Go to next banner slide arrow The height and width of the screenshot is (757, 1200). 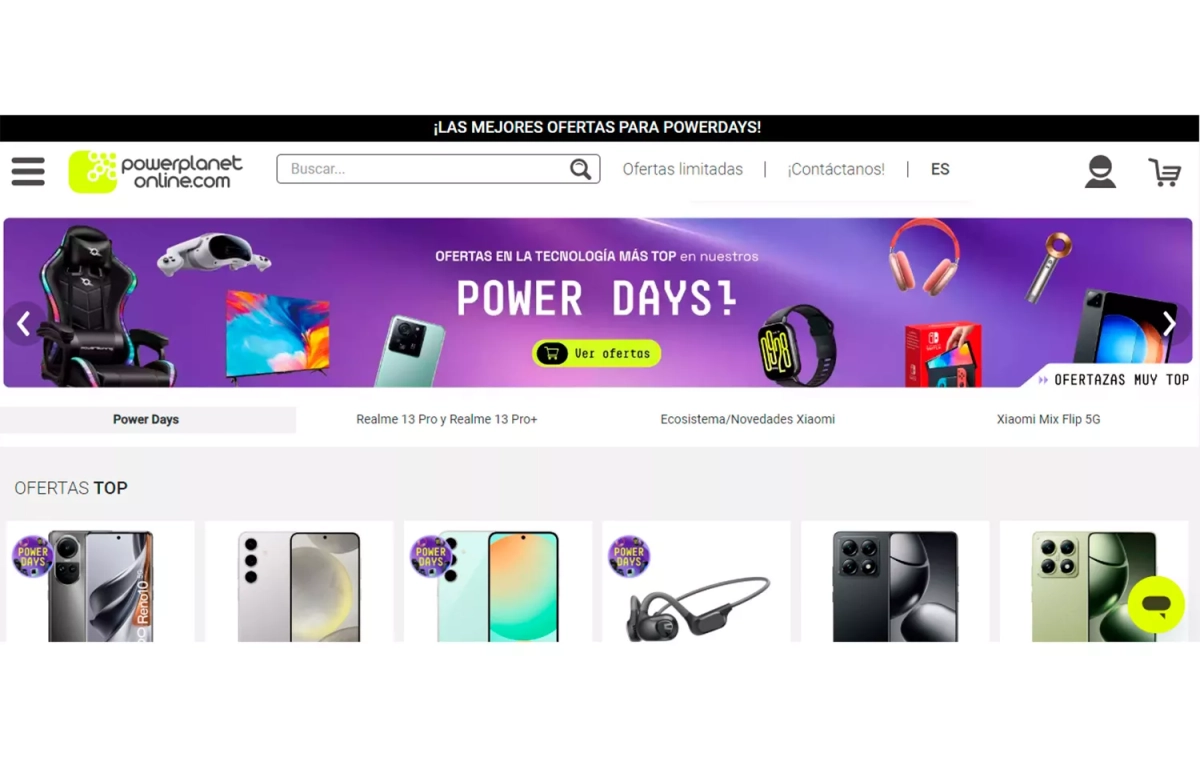click(x=1168, y=323)
